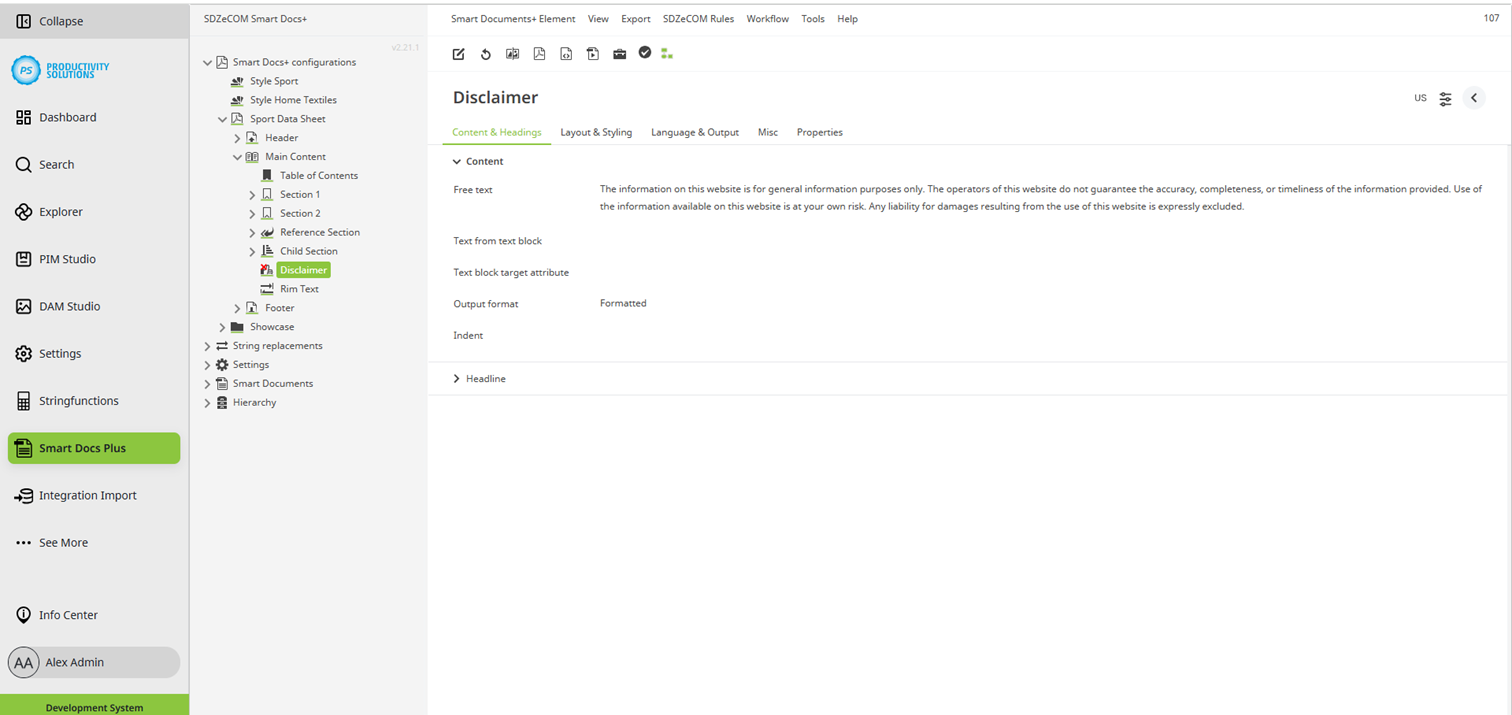Expand the Smart Documents tree node

pyautogui.click(x=208, y=384)
